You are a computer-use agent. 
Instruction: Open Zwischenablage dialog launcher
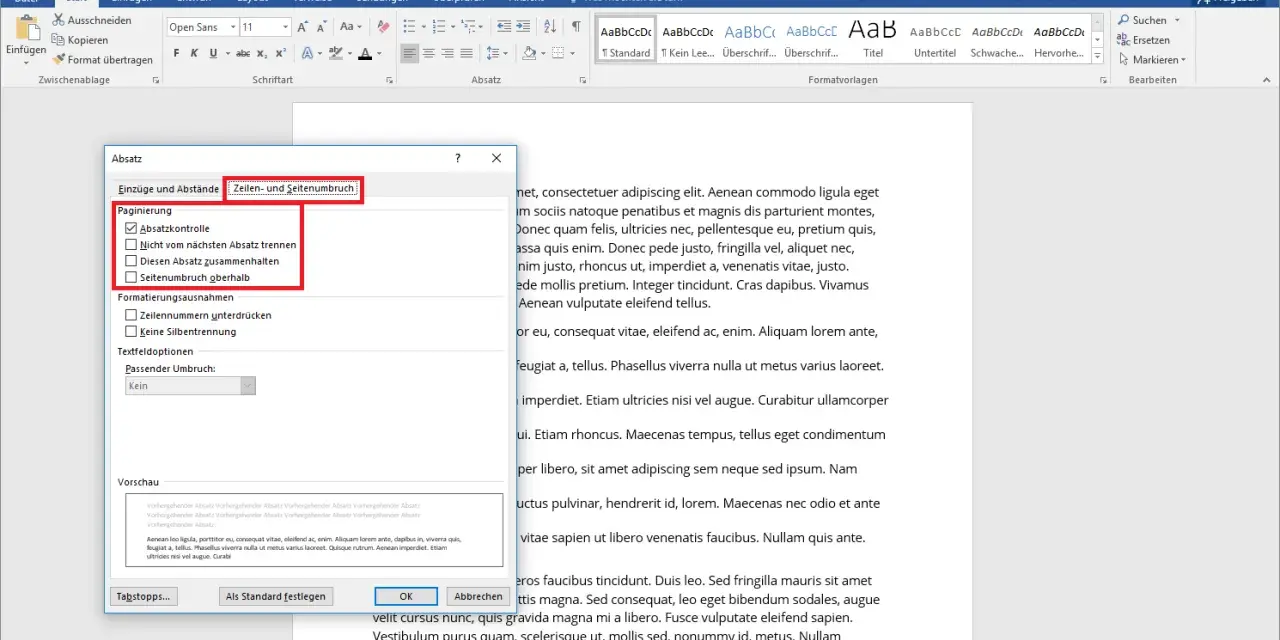click(155, 80)
